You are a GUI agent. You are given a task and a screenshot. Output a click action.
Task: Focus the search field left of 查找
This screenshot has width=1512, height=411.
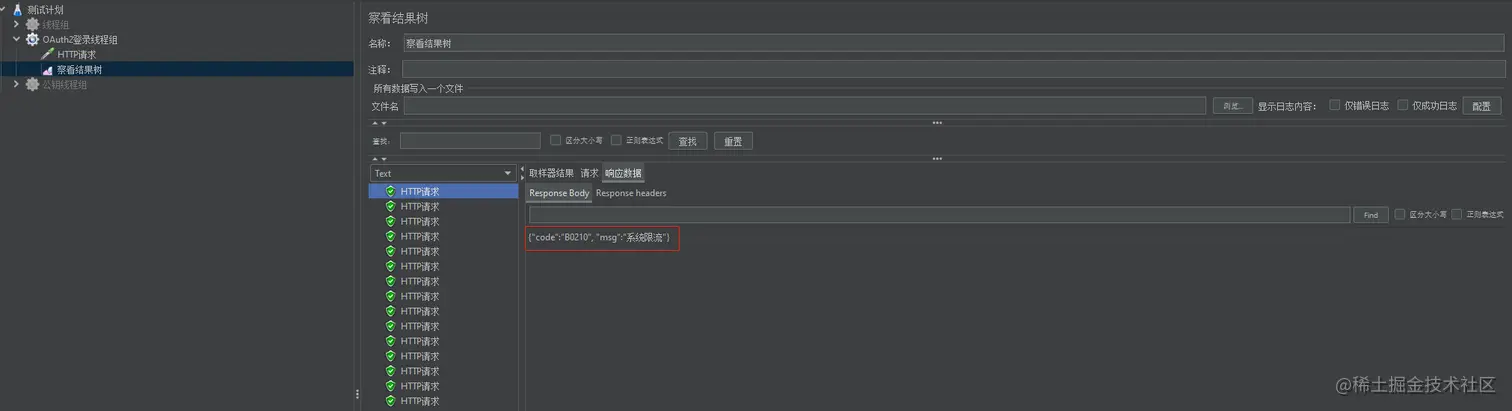tap(470, 141)
